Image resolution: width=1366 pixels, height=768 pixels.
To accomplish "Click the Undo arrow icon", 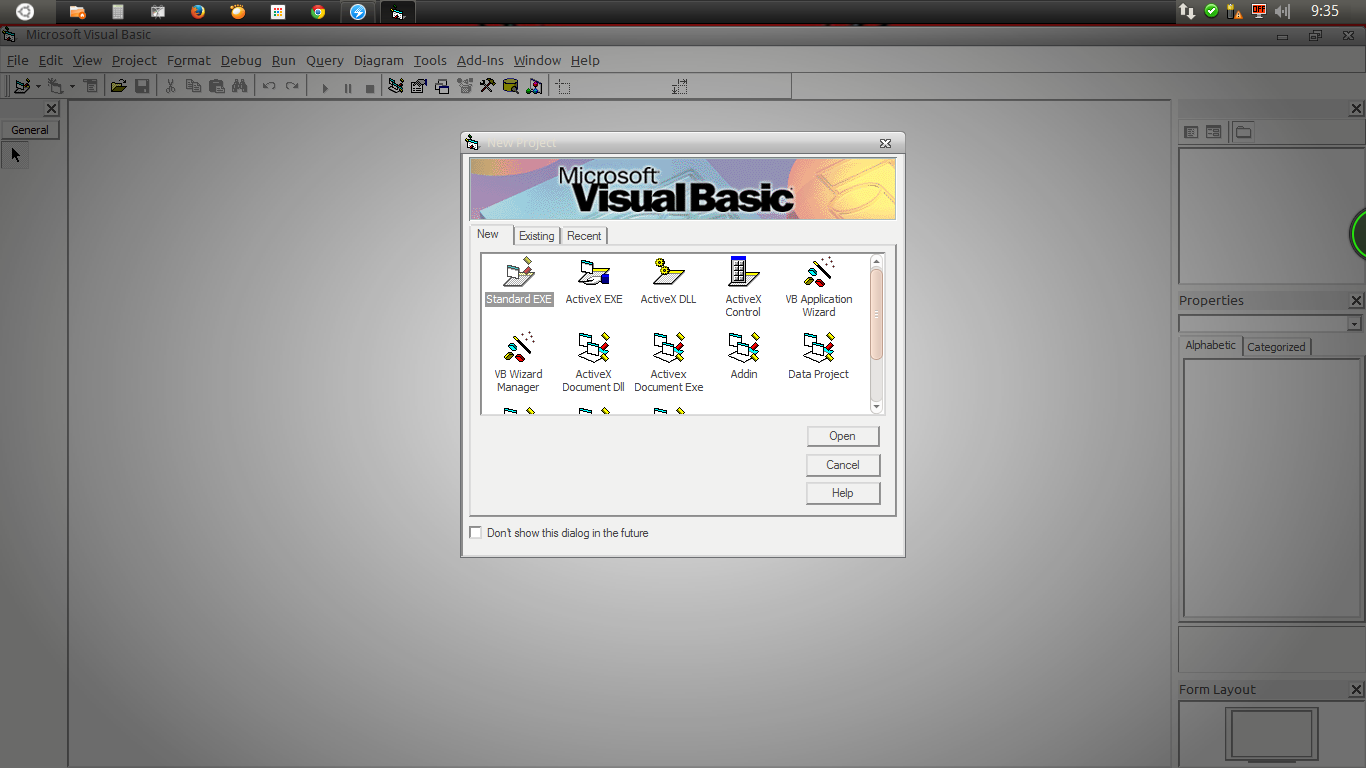I will 269,87.
